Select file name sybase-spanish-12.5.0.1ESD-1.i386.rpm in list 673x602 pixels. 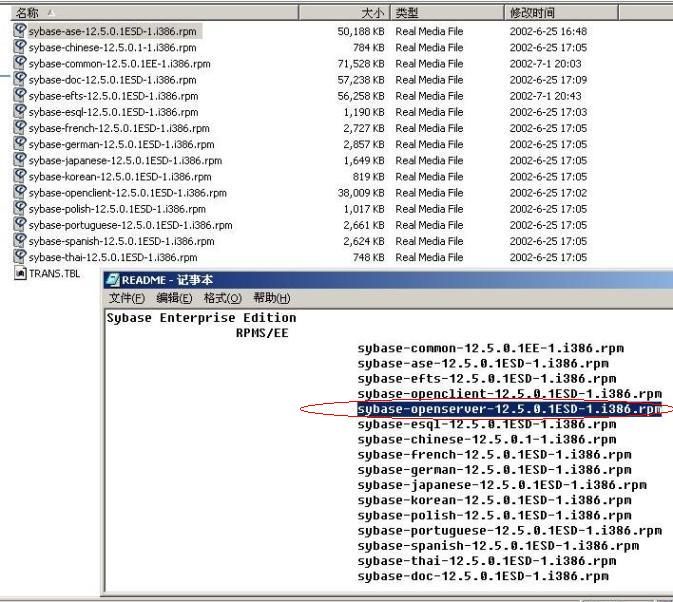click(x=121, y=242)
